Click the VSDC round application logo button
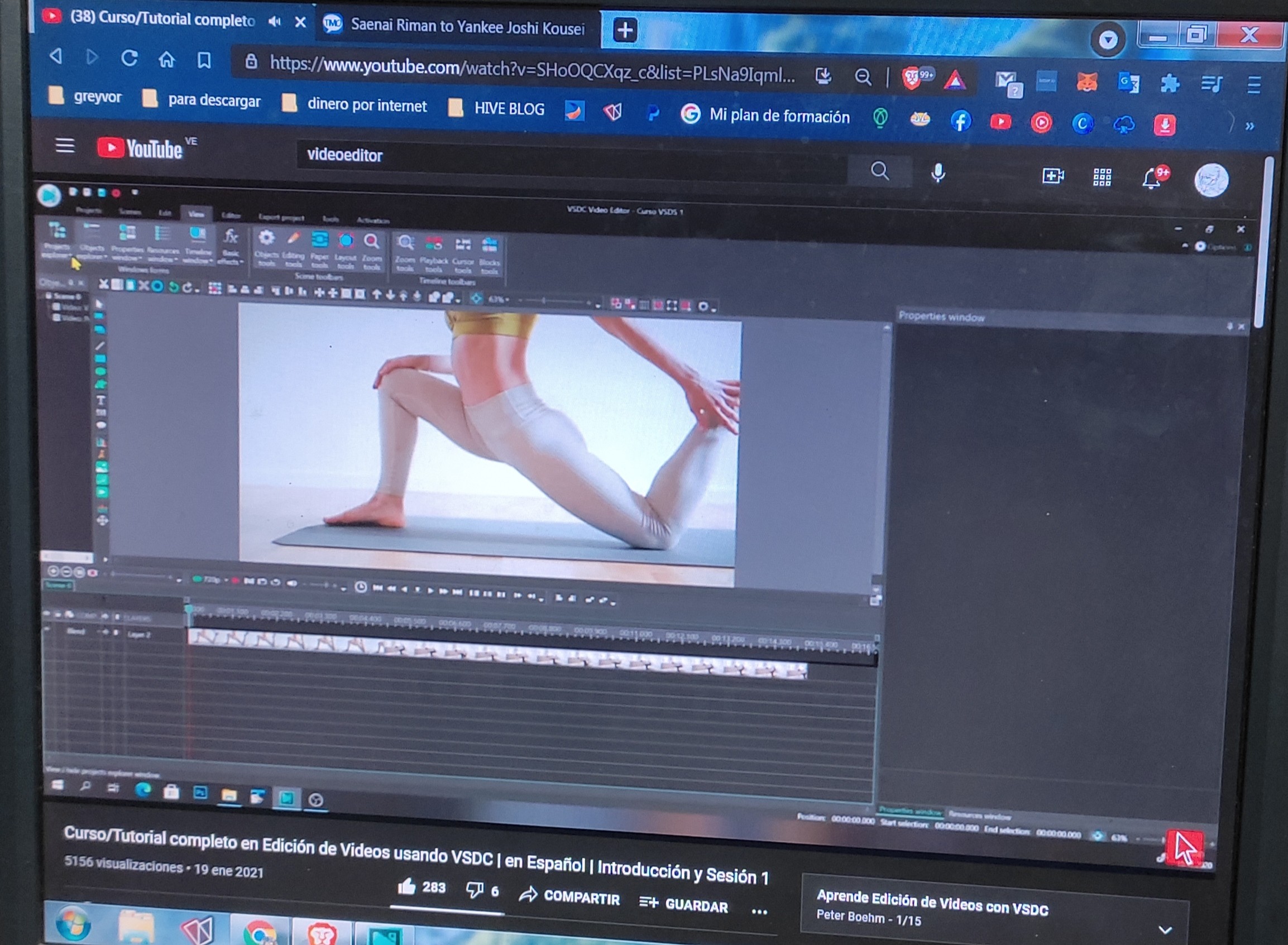 pyautogui.click(x=49, y=195)
